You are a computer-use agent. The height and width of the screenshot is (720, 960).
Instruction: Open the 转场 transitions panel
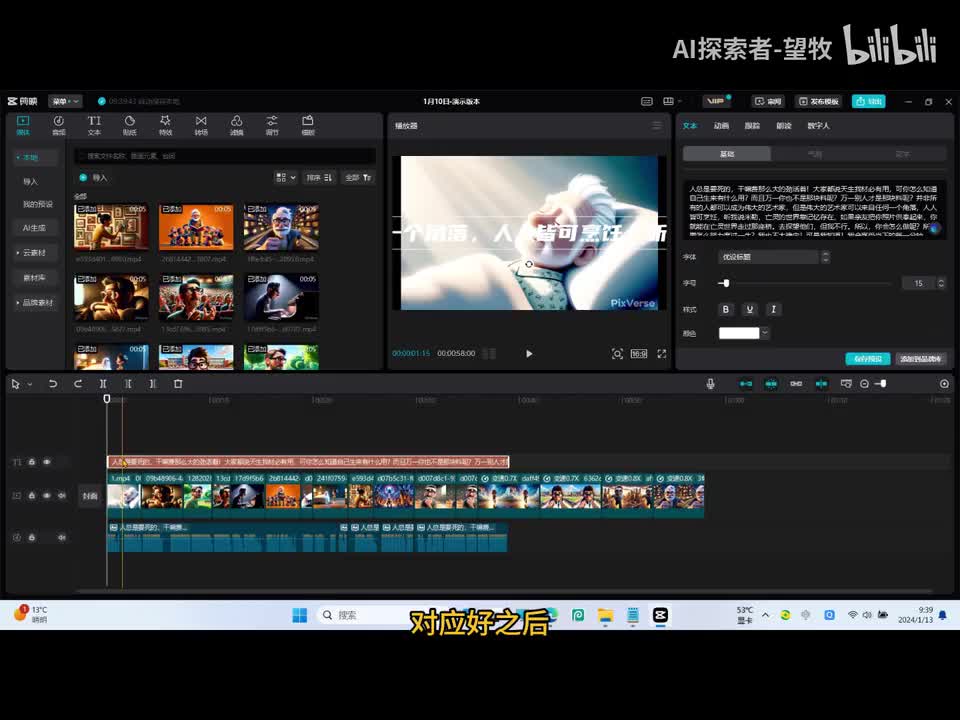click(201, 124)
